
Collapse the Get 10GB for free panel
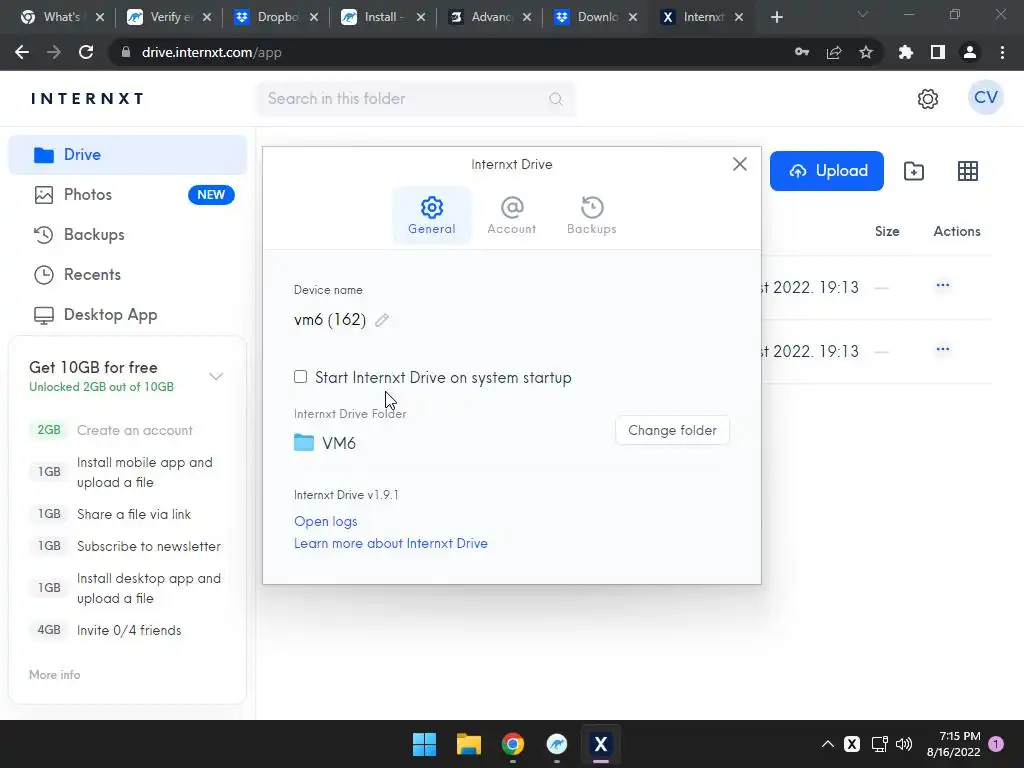click(216, 376)
